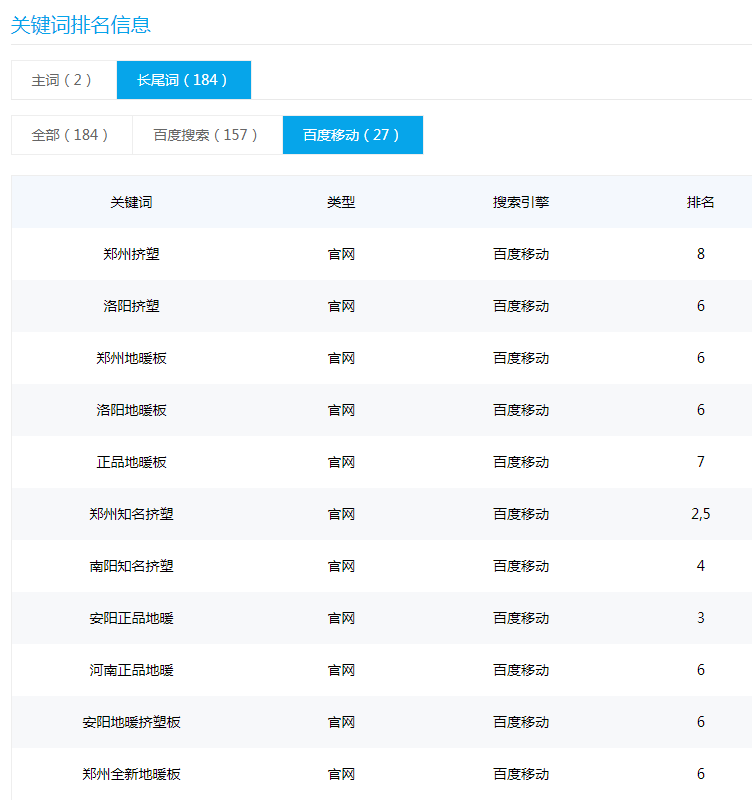Click 官网 type in the 河南正品地暖 row
The image size is (752, 800).
tap(341, 670)
